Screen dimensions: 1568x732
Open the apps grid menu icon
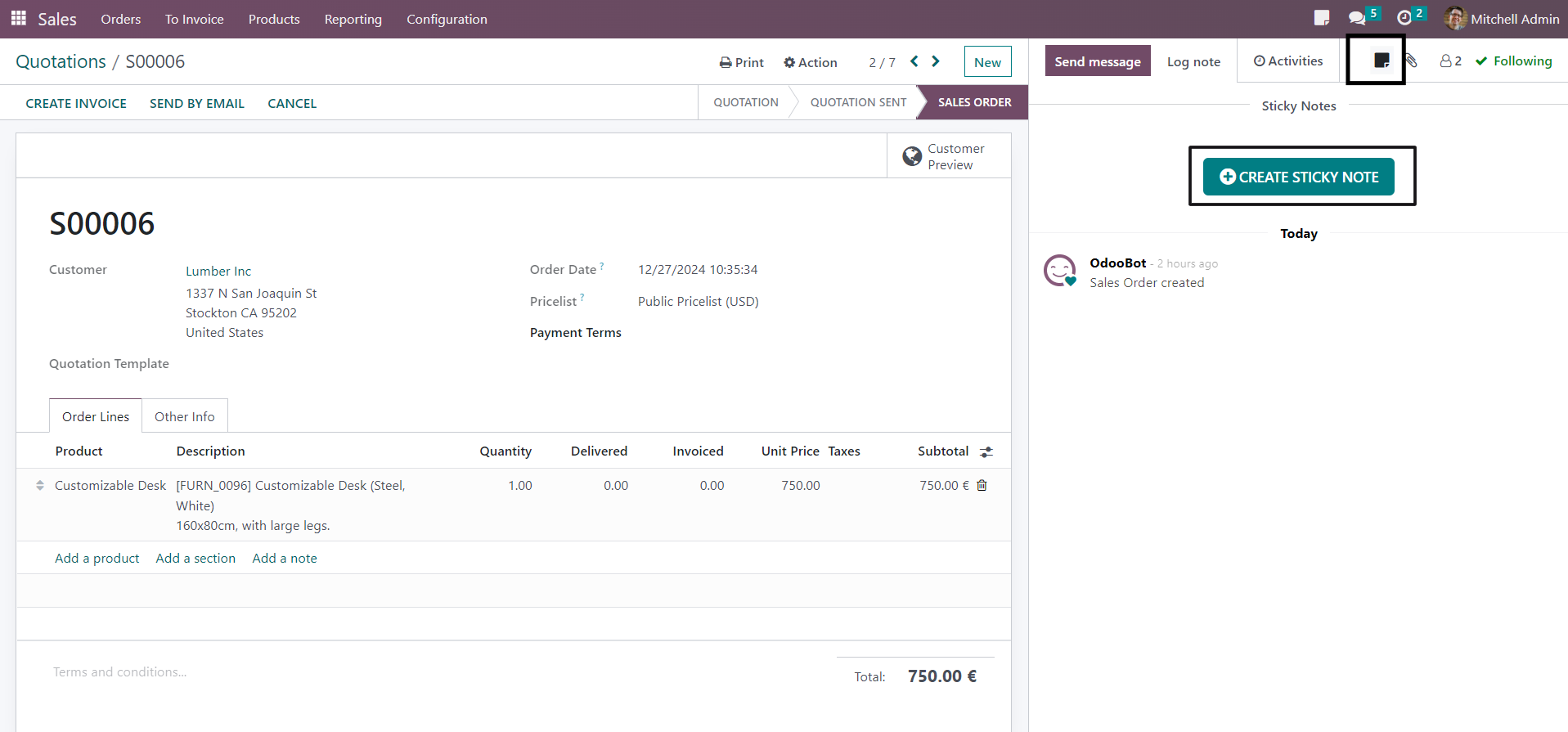tap(18, 18)
